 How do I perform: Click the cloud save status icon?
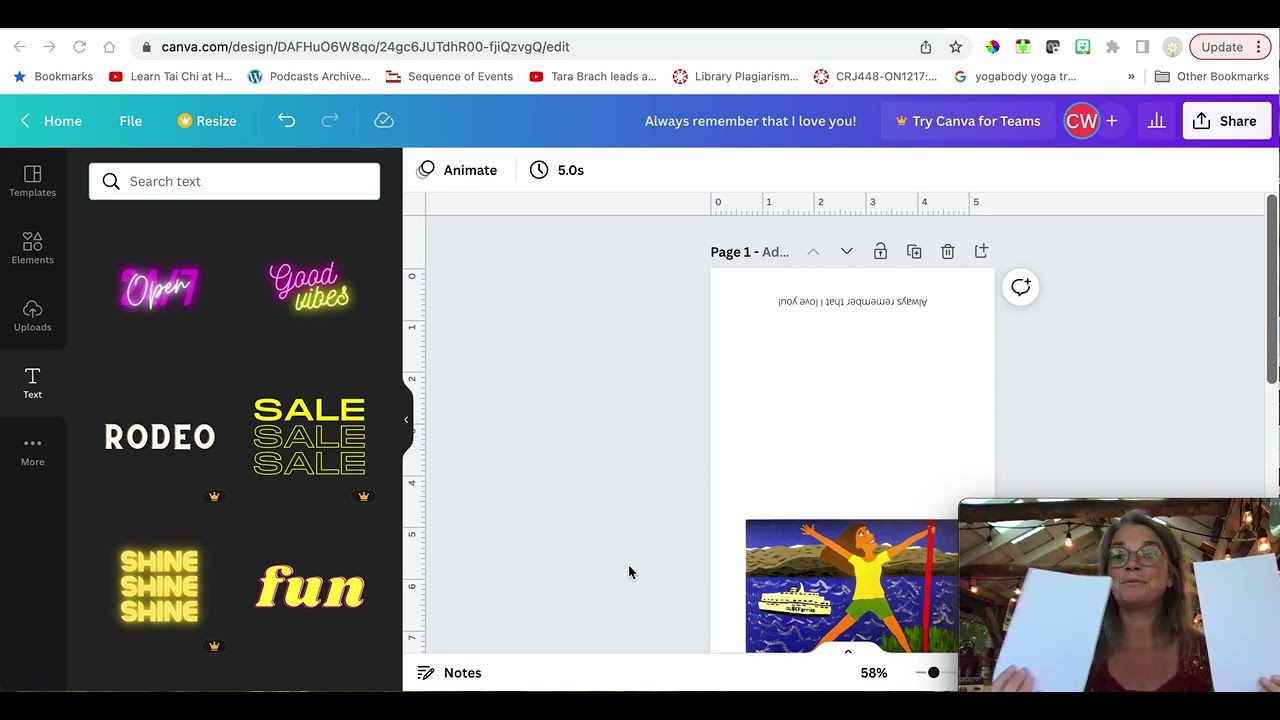[x=384, y=121]
